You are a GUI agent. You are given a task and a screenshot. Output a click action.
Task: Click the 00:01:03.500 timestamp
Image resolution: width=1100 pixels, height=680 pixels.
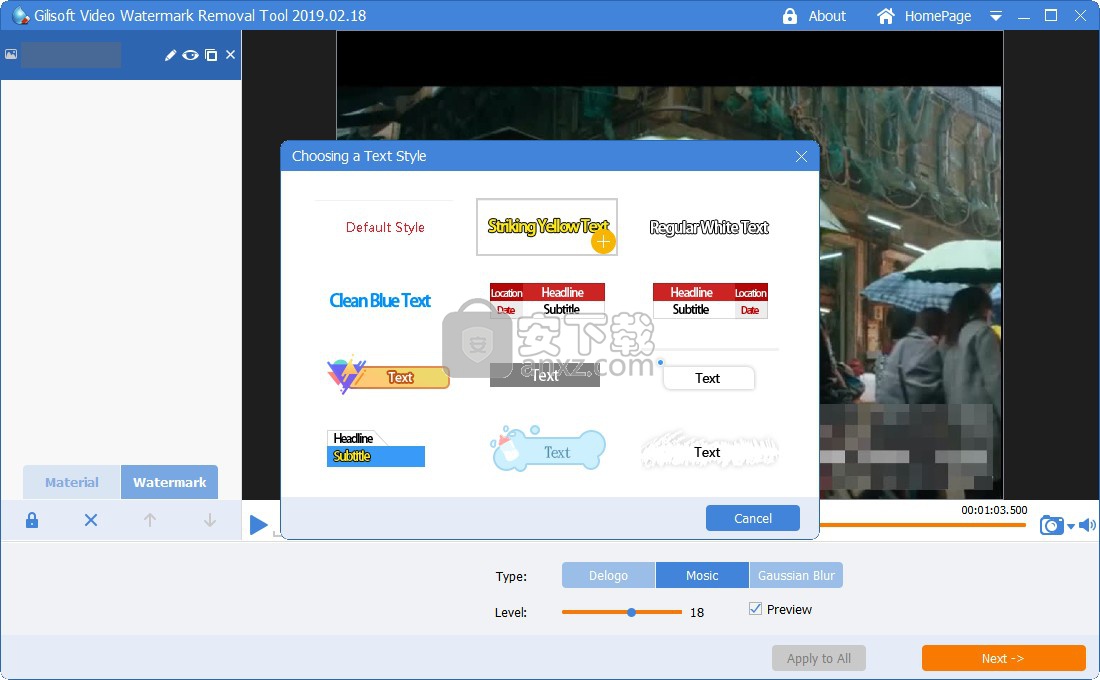tap(994, 510)
